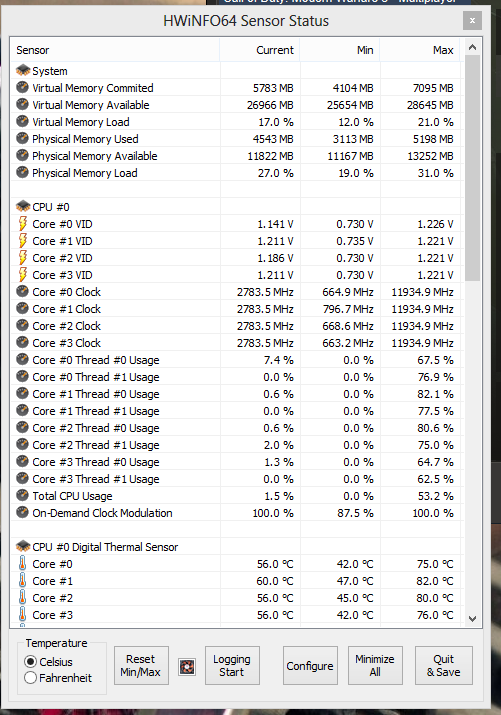Click the System group chip icon

pyautogui.click(x=23, y=71)
